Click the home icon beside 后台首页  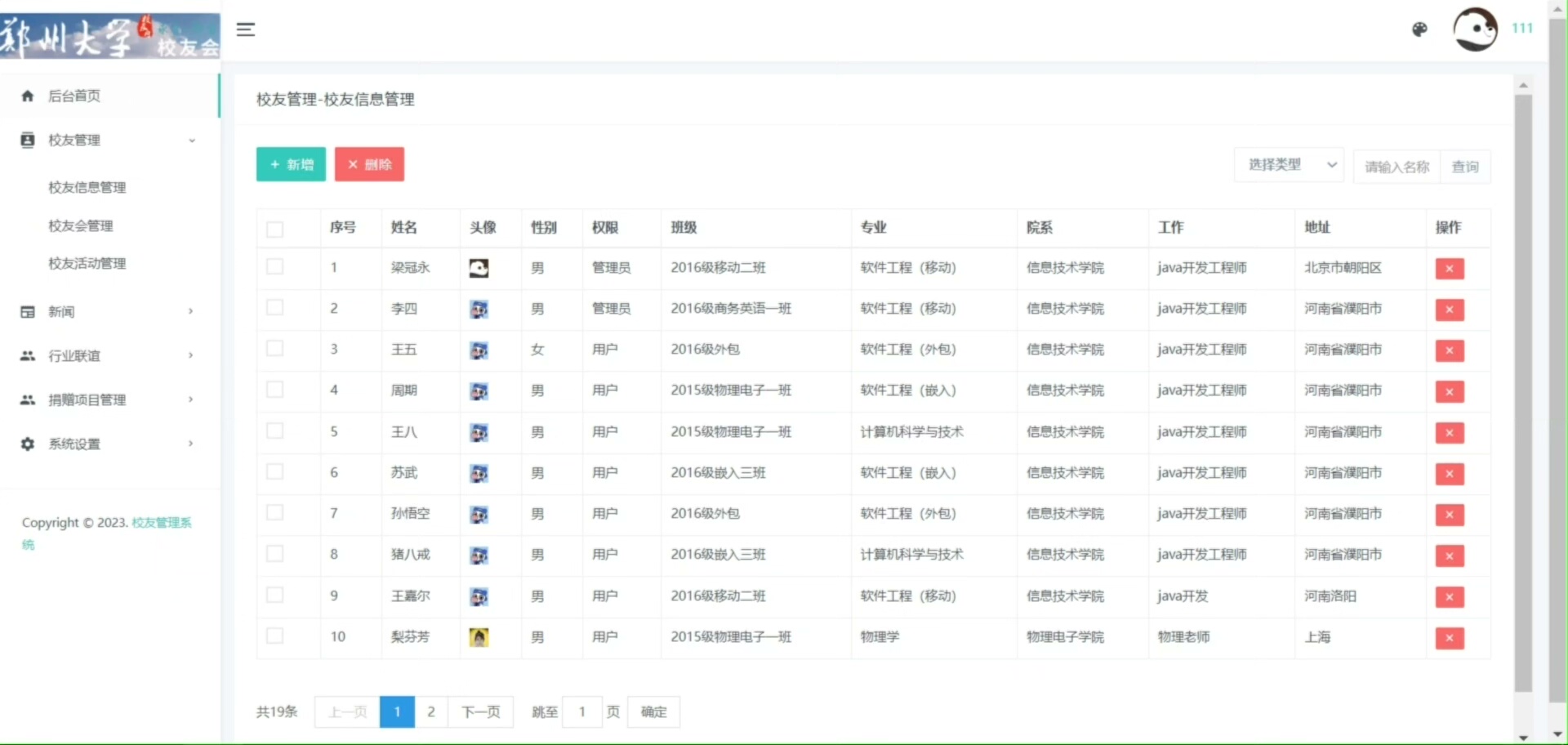(x=28, y=96)
